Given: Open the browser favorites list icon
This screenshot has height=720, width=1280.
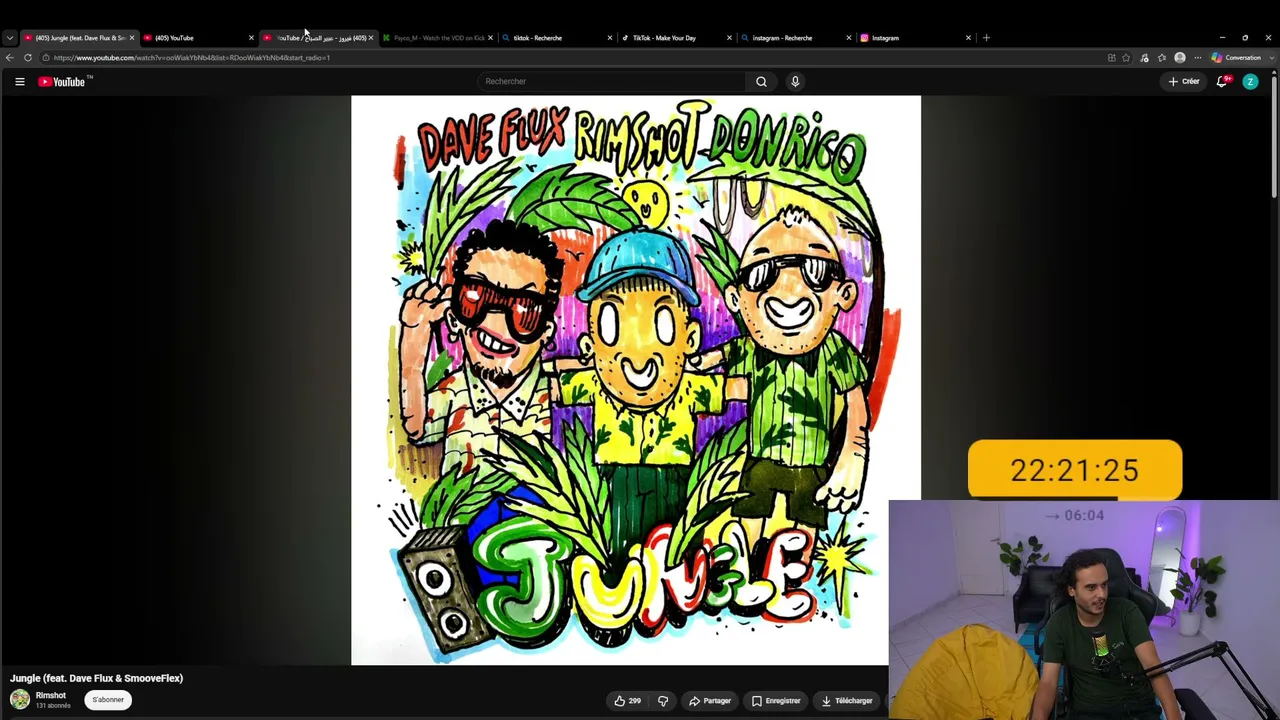Looking at the screenshot, I should (1162, 58).
